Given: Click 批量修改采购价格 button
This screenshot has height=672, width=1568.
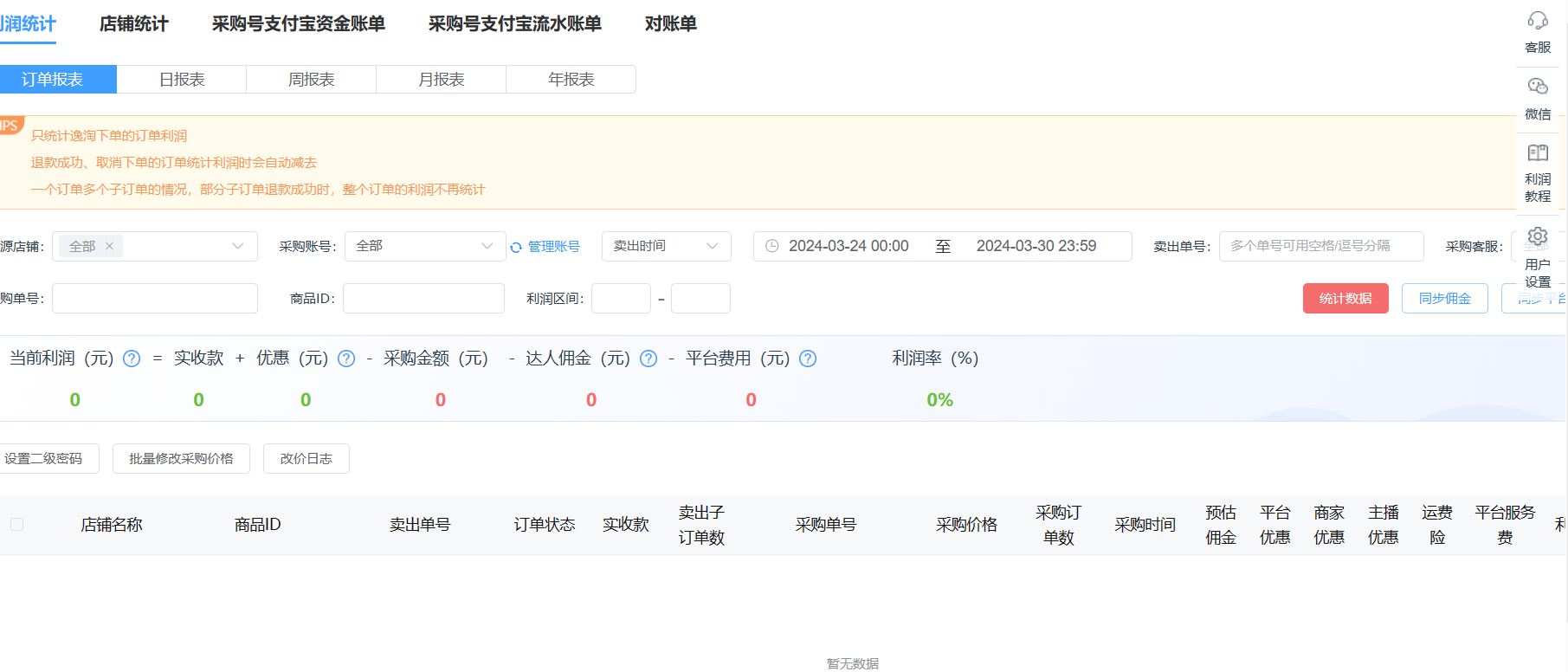Looking at the screenshot, I should pyautogui.click(x=181, y=458).
